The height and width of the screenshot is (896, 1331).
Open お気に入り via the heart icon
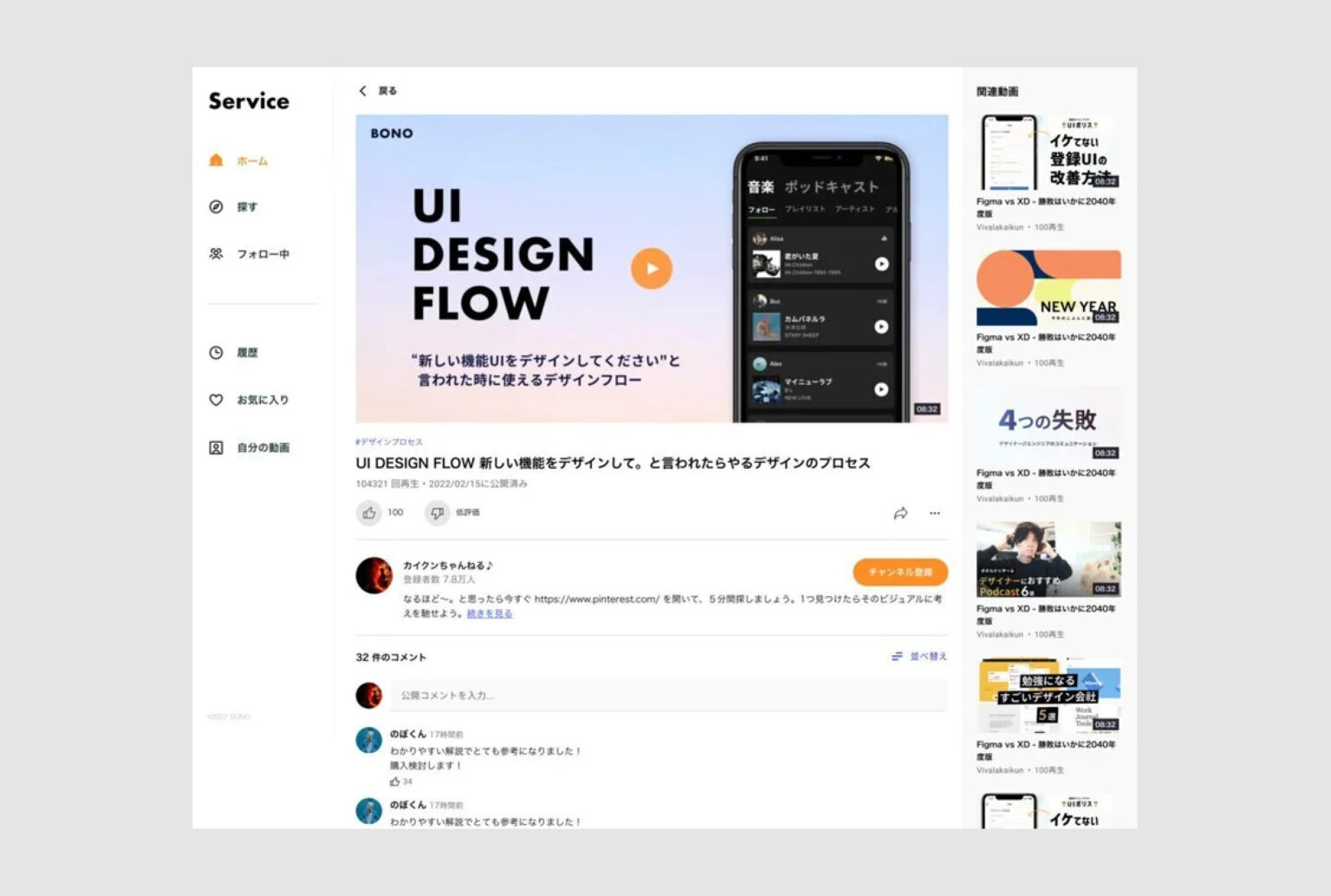click(214, 400)
